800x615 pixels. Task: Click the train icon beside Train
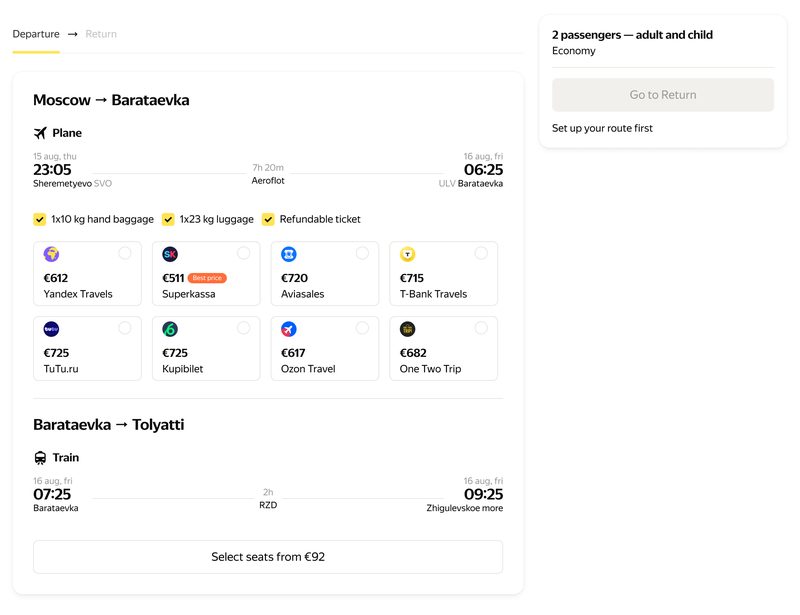40,457
